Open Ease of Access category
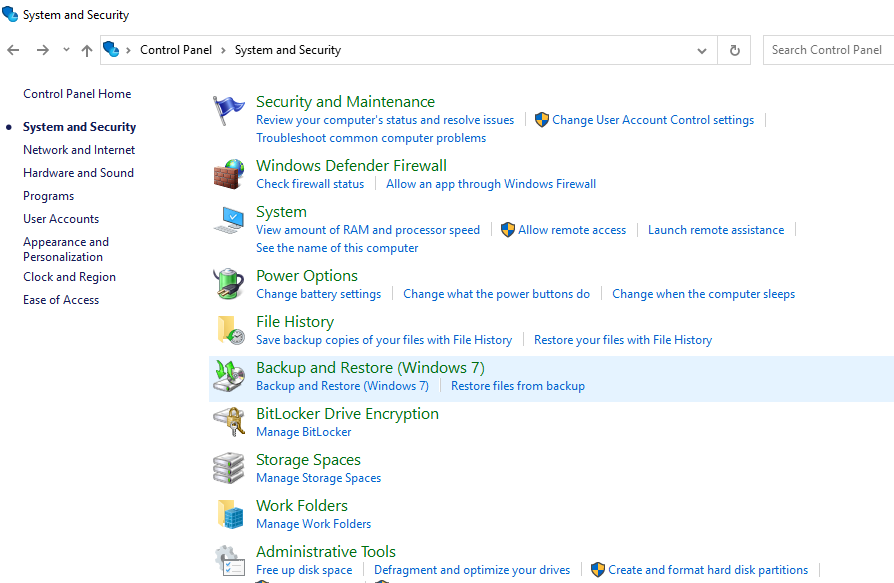 coord(61,300)
